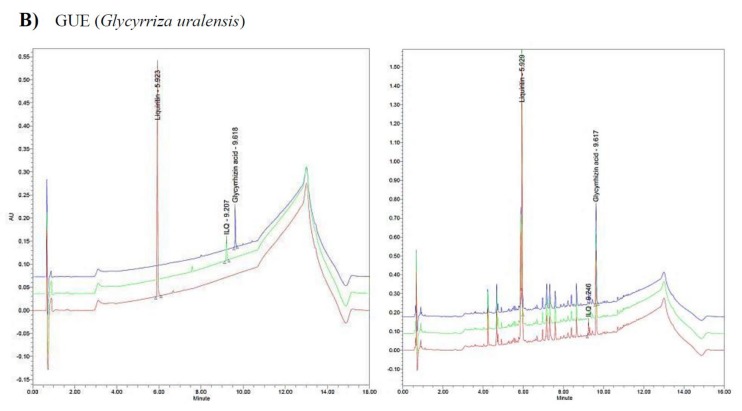The image size is (742, 411).
Task: Click the Minute x-axis label of right chart
Action: coord(564,398)
